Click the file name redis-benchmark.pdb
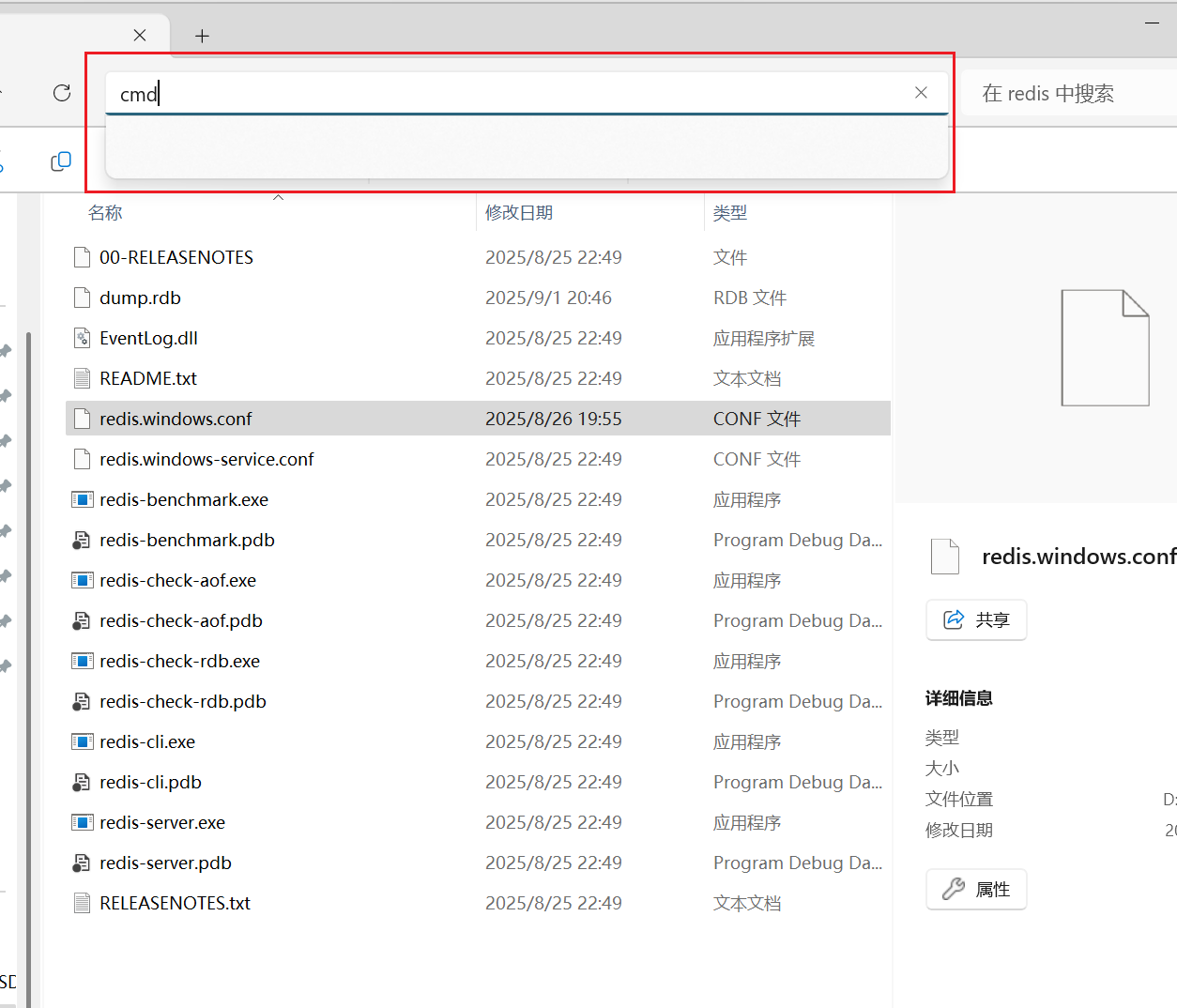1177x1008 pixels. (x=187, y=540)
